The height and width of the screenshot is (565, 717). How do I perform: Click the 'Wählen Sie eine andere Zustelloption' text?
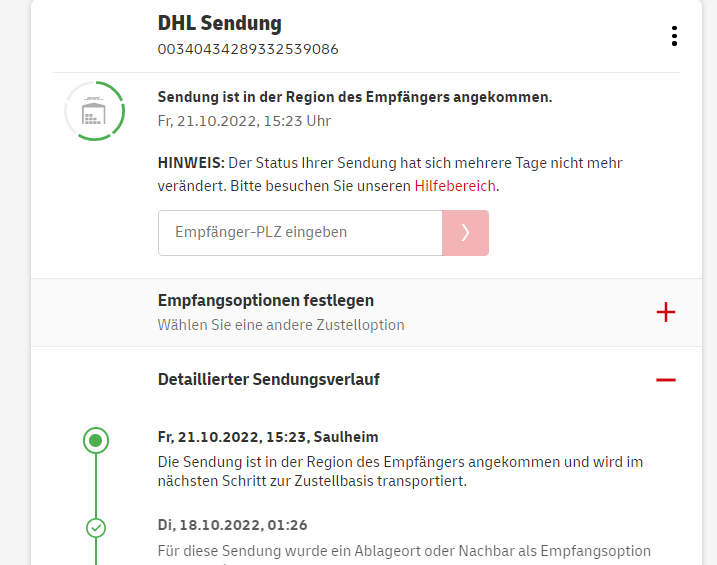point(281,325)
